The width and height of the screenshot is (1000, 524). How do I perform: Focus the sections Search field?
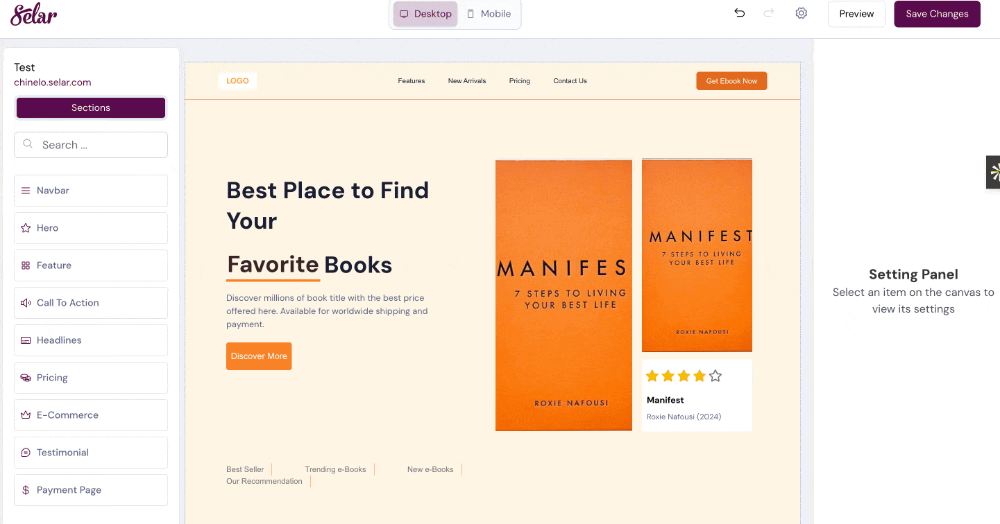[91, 145]
